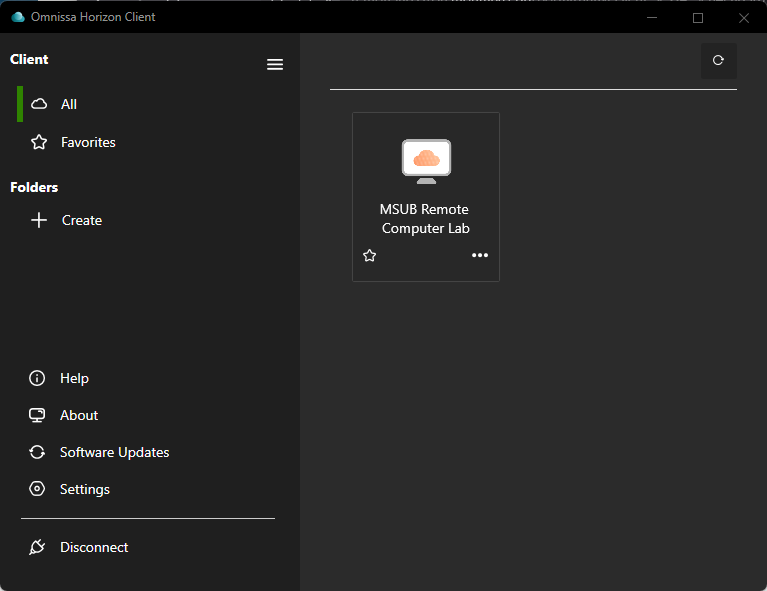Image resolution: width=767 pixels, height=591 pixels.
Task: Click the plus icon to create folder
Action: (x=39, y=220)
